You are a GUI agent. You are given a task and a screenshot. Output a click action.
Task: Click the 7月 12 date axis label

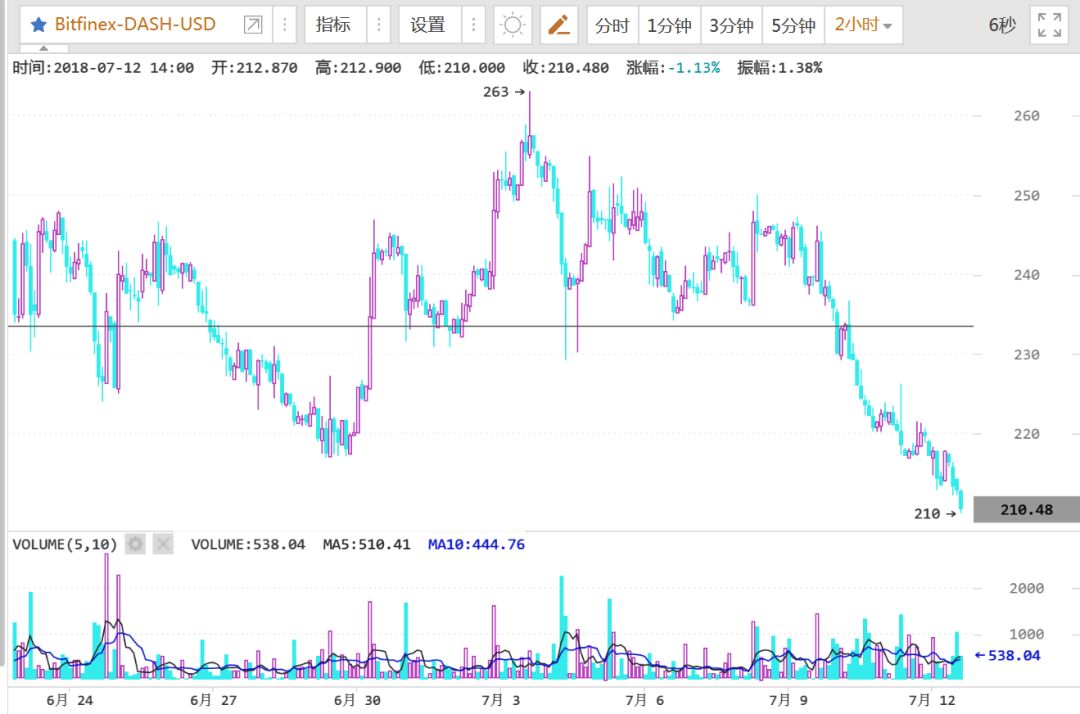(933, 700)
